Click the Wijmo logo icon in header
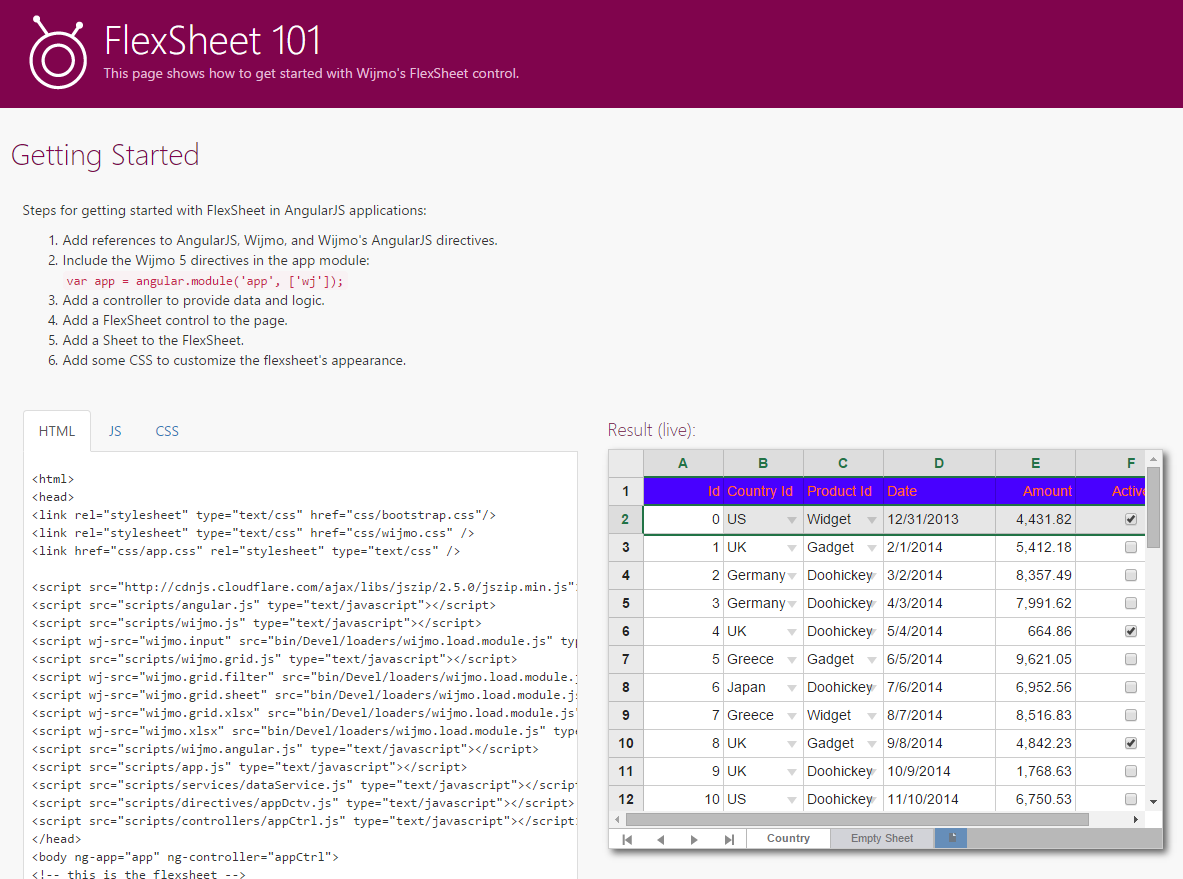1183x879 pixels. click(x=58, y=53)
